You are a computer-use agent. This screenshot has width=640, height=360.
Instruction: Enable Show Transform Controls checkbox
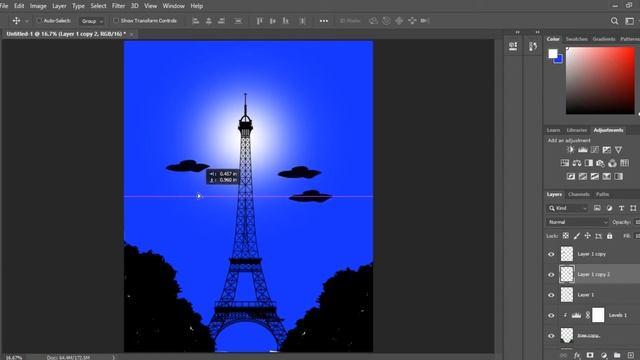pos(116,20)
